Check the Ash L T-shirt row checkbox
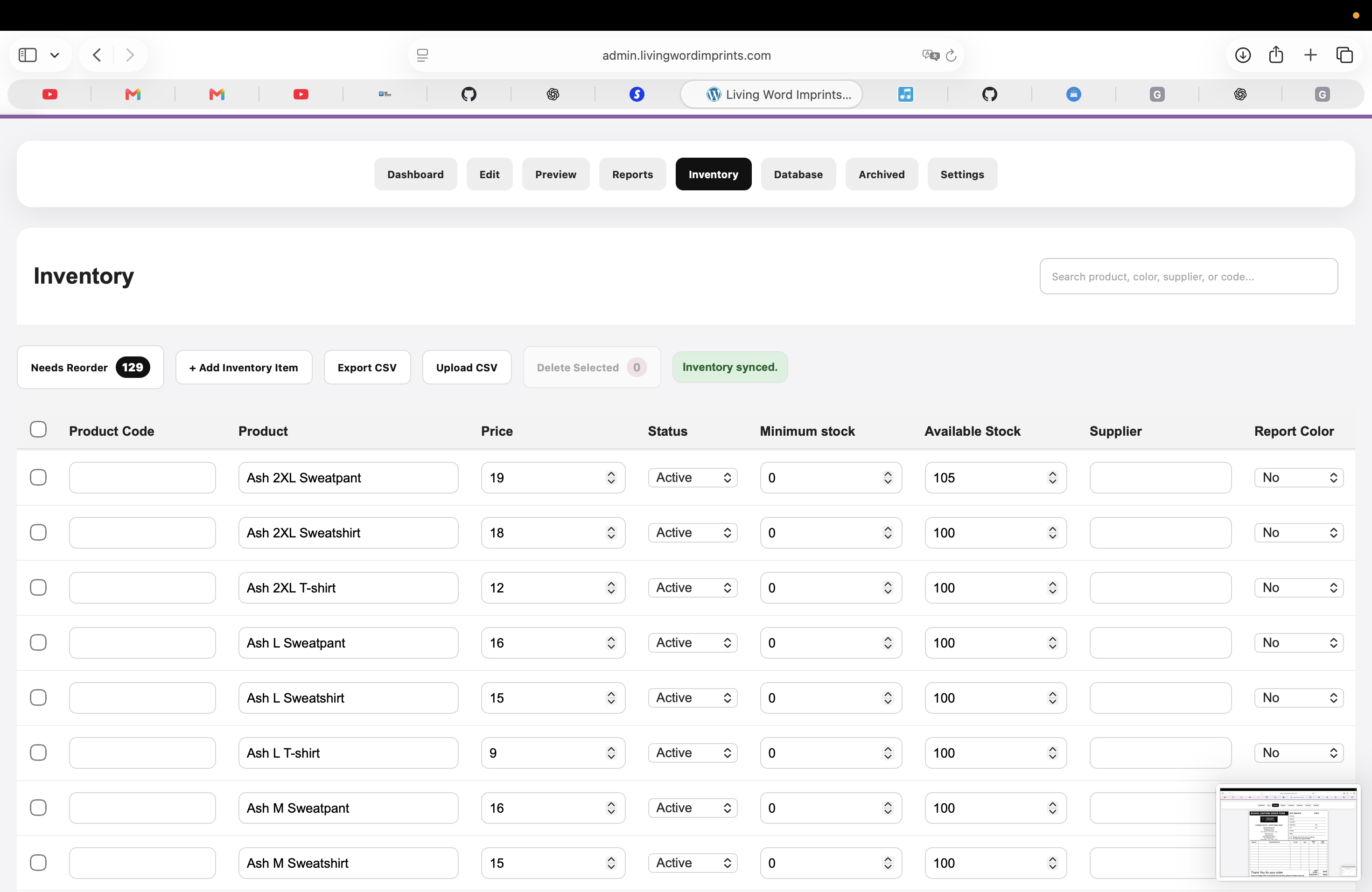The width and height of the screenshot is (1372, 892). pos(38,753)
